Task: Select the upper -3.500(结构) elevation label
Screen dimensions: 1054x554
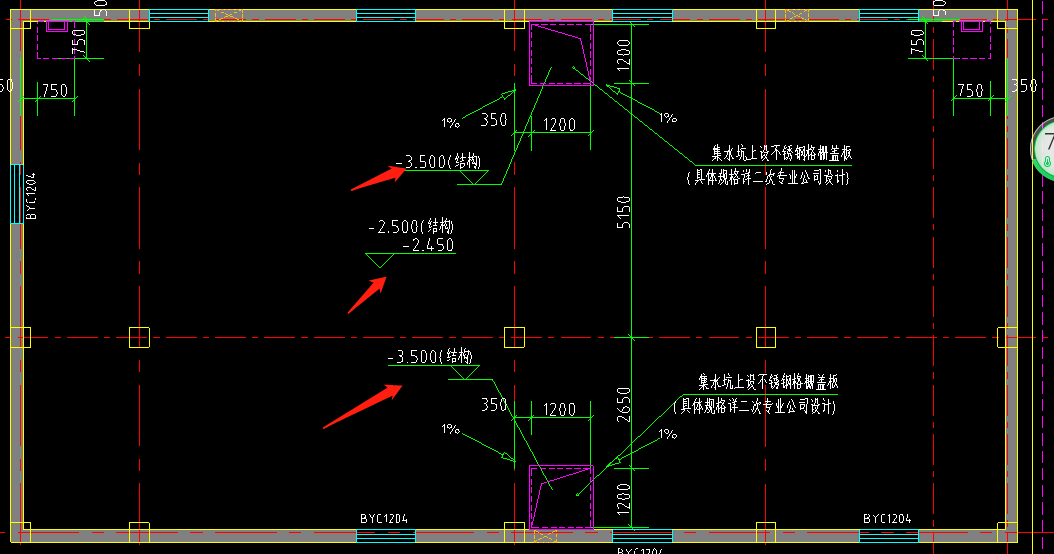Action: [438, 161]
